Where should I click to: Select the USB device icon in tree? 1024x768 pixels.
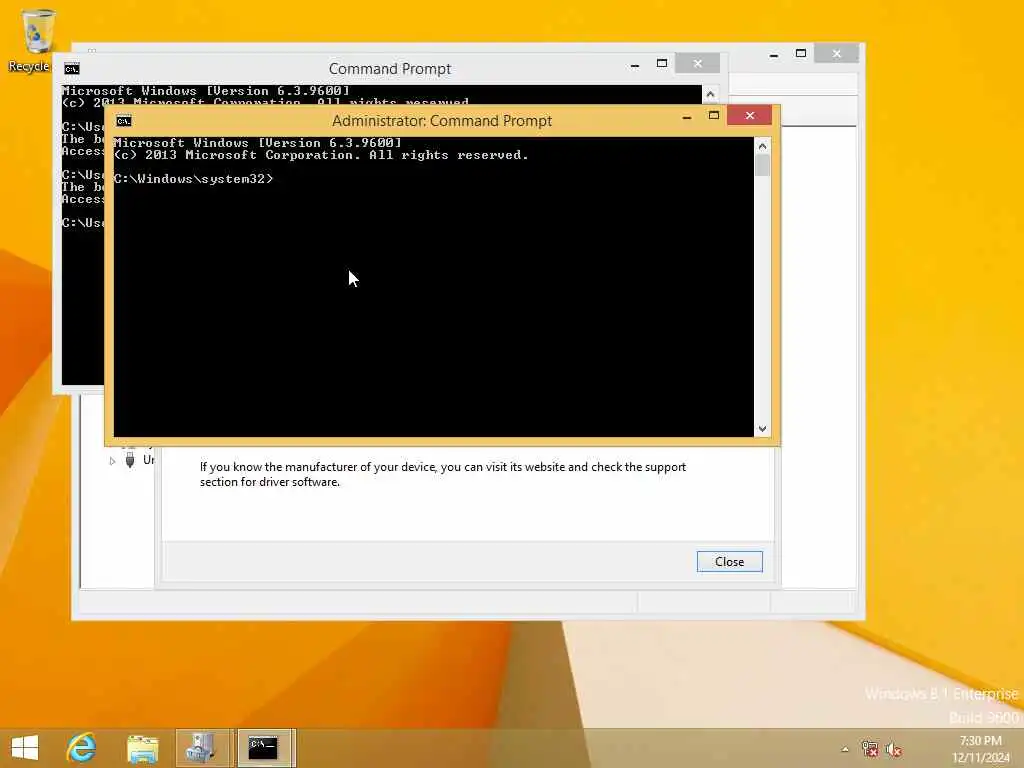[x=130, y=460]
